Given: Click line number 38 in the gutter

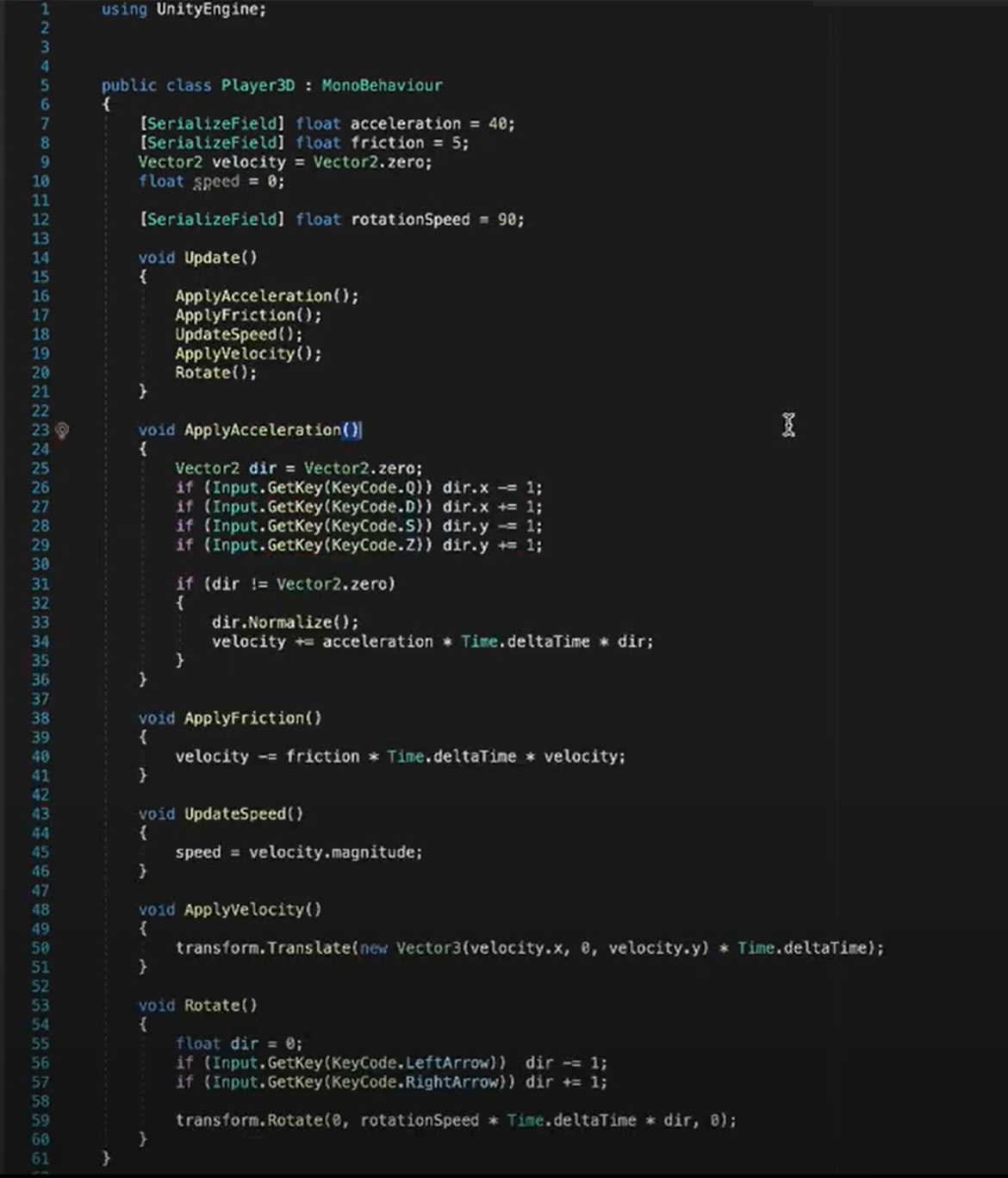Looking at the screenshot, I should tap(40, 717).
